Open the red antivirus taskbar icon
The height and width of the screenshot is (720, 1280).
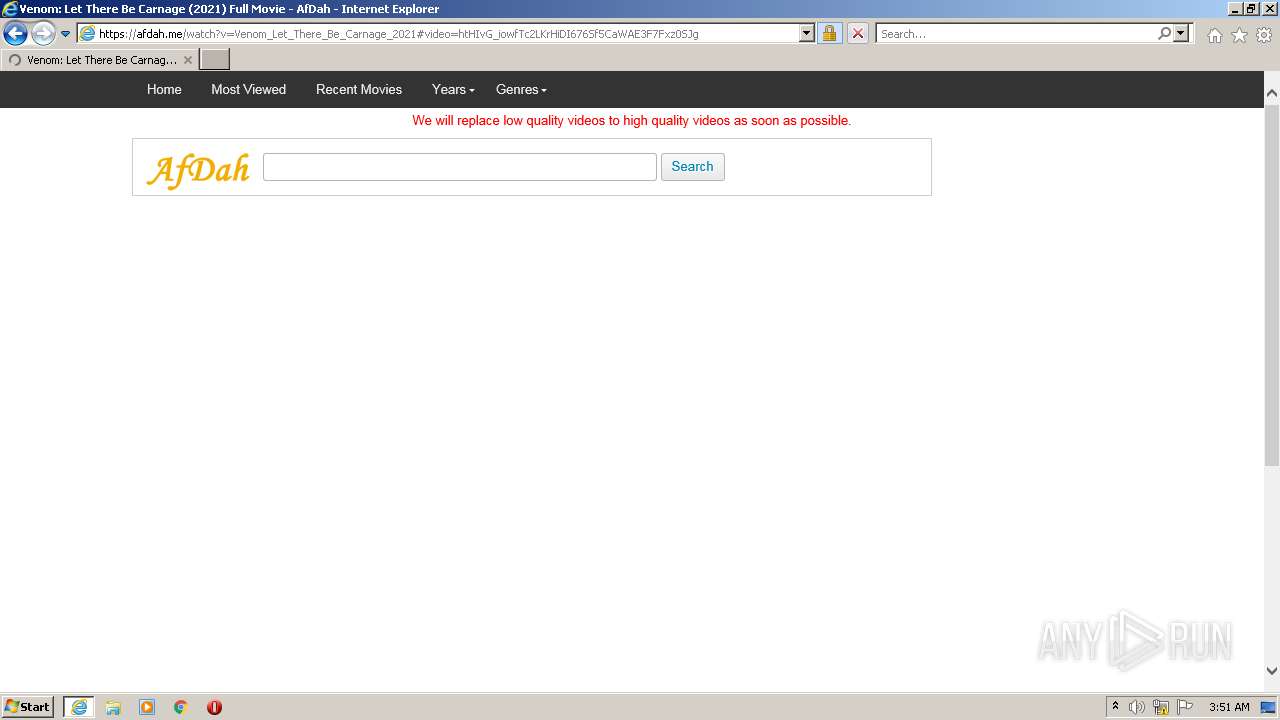point(214,707)
